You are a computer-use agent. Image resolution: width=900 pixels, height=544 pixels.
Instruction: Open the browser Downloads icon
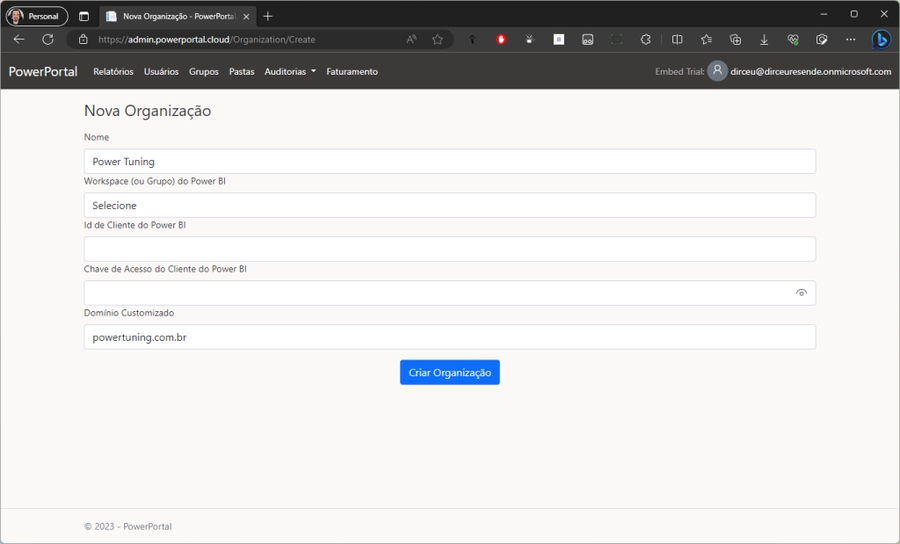click(x=764, y=40)
